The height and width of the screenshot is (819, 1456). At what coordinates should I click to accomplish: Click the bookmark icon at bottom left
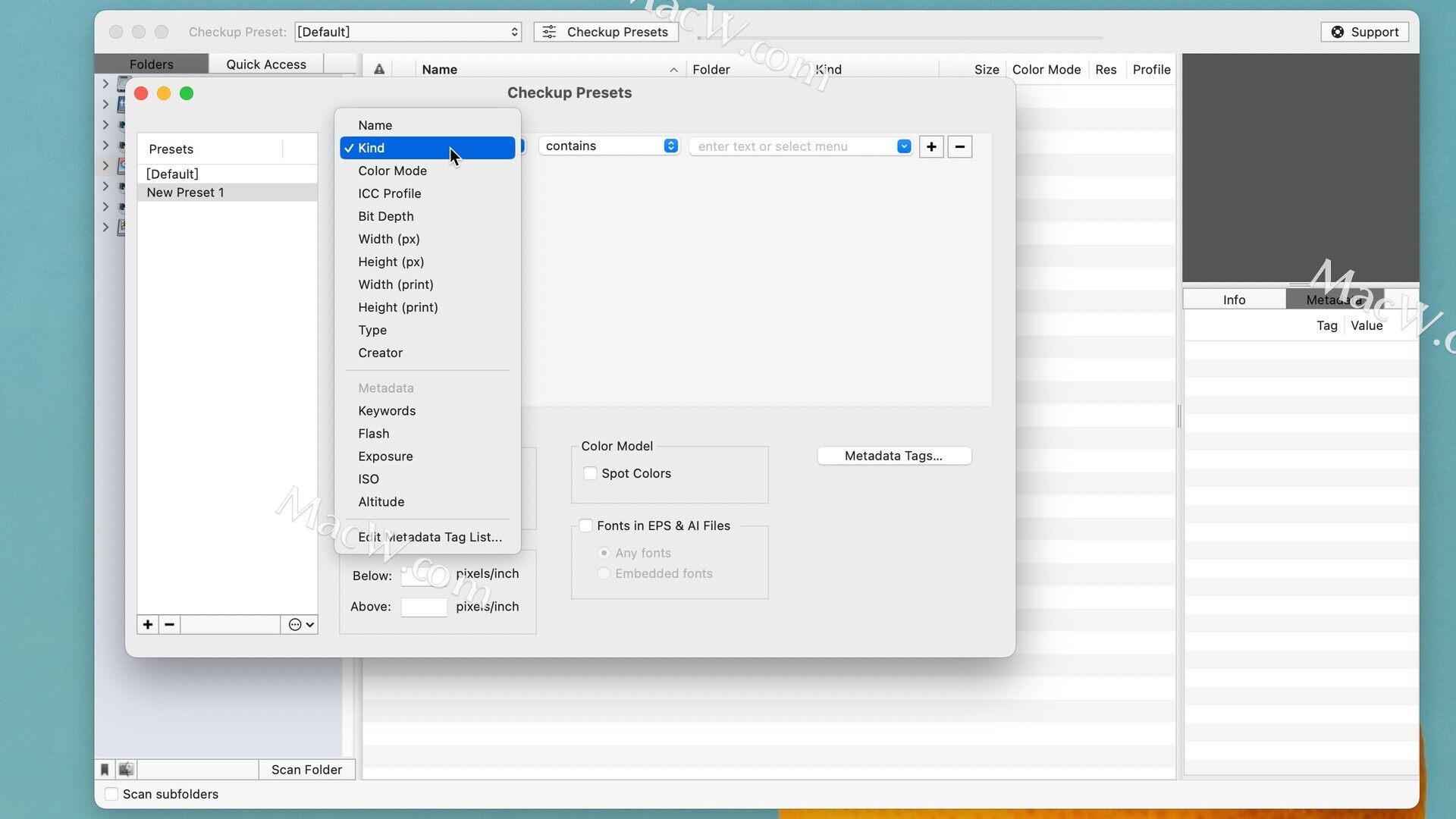[105, 770]
